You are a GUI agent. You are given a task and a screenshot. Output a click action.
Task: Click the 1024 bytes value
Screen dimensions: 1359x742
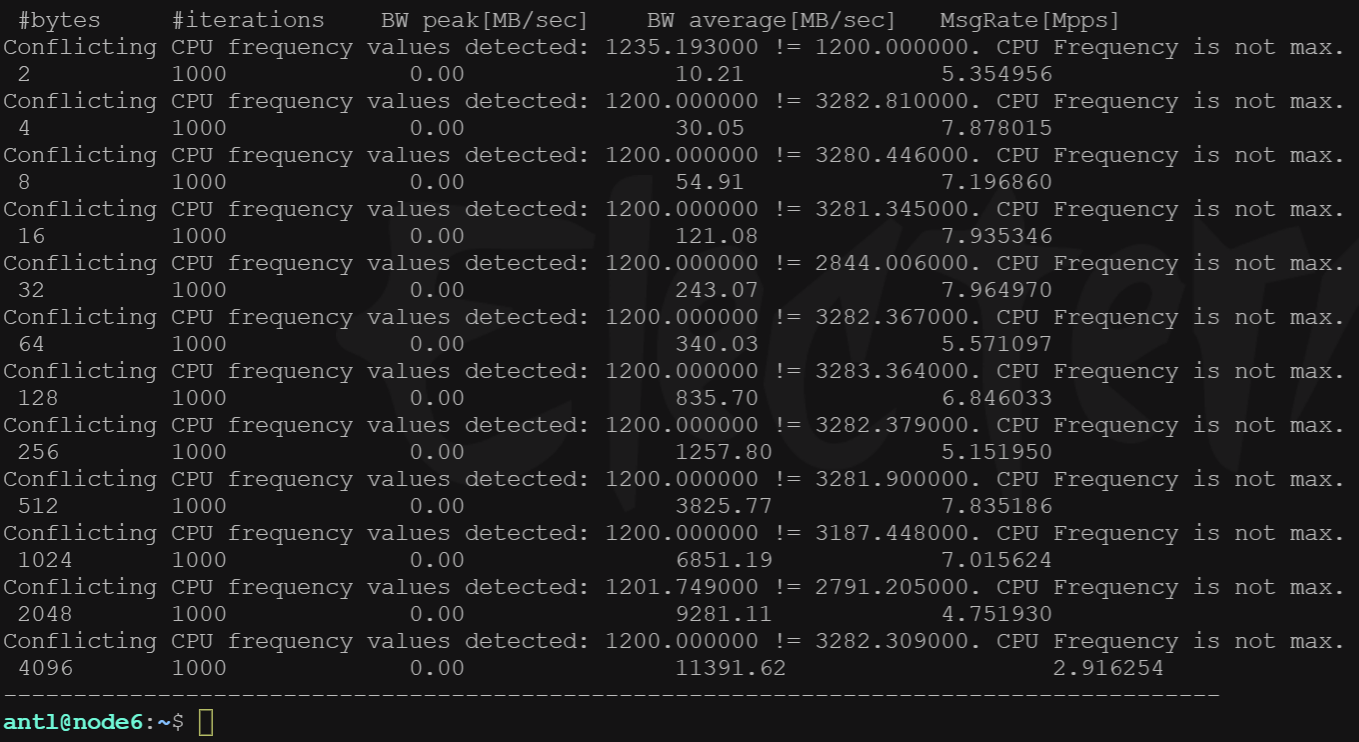45,560
